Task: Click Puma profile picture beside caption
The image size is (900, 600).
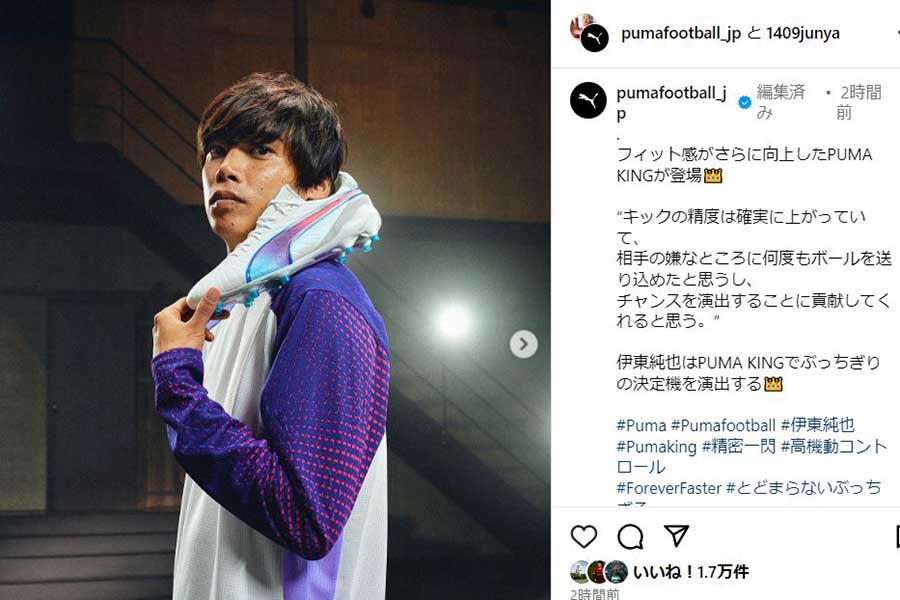Action: coord(588,100)
